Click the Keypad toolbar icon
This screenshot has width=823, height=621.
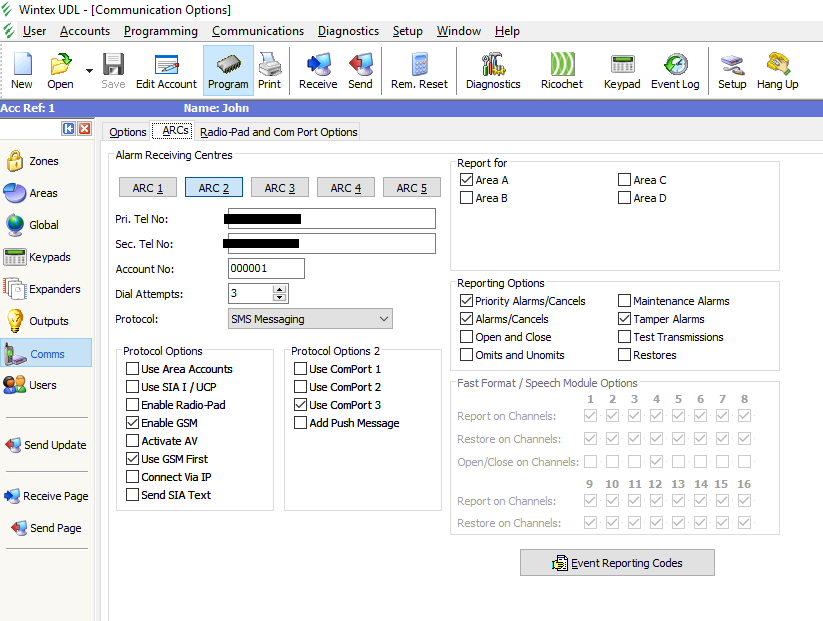coord(621,72)
